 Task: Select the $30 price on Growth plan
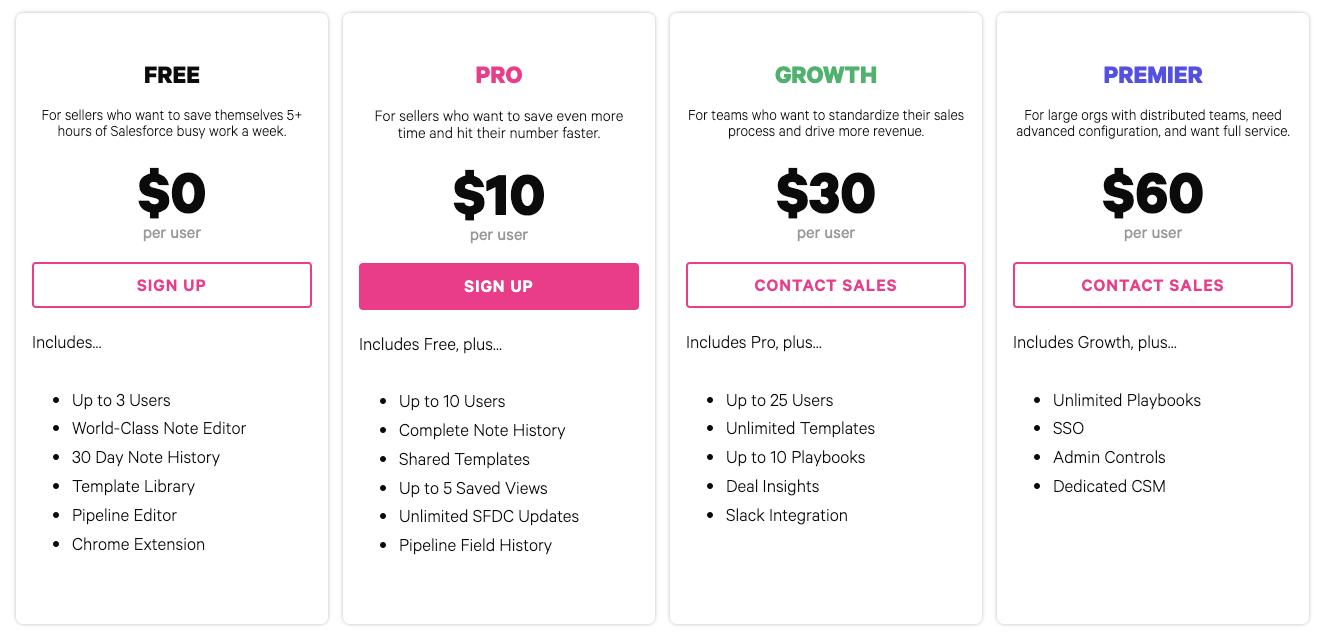(825, 194)
